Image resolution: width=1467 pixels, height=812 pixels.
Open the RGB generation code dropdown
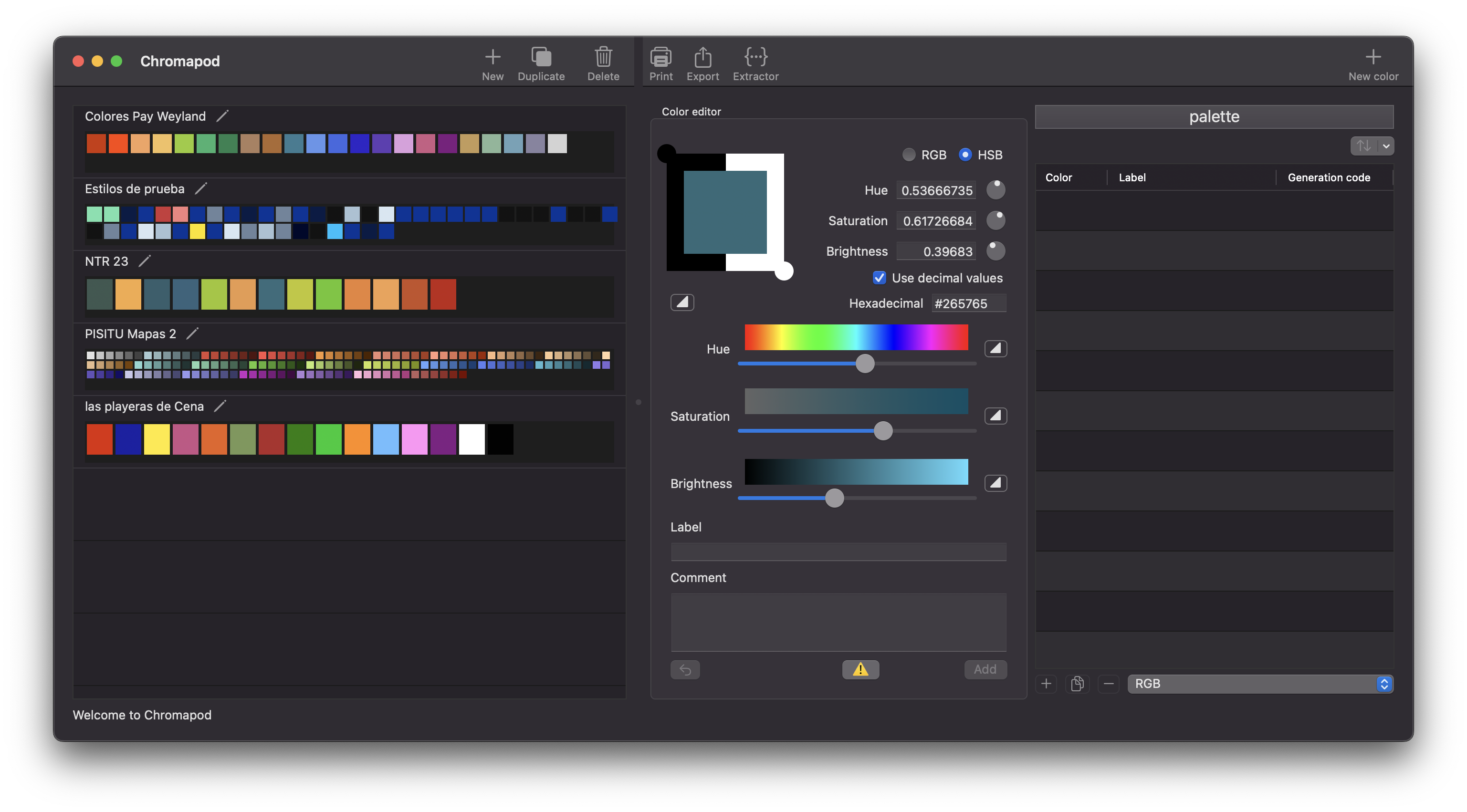(x=1260, y=683)
